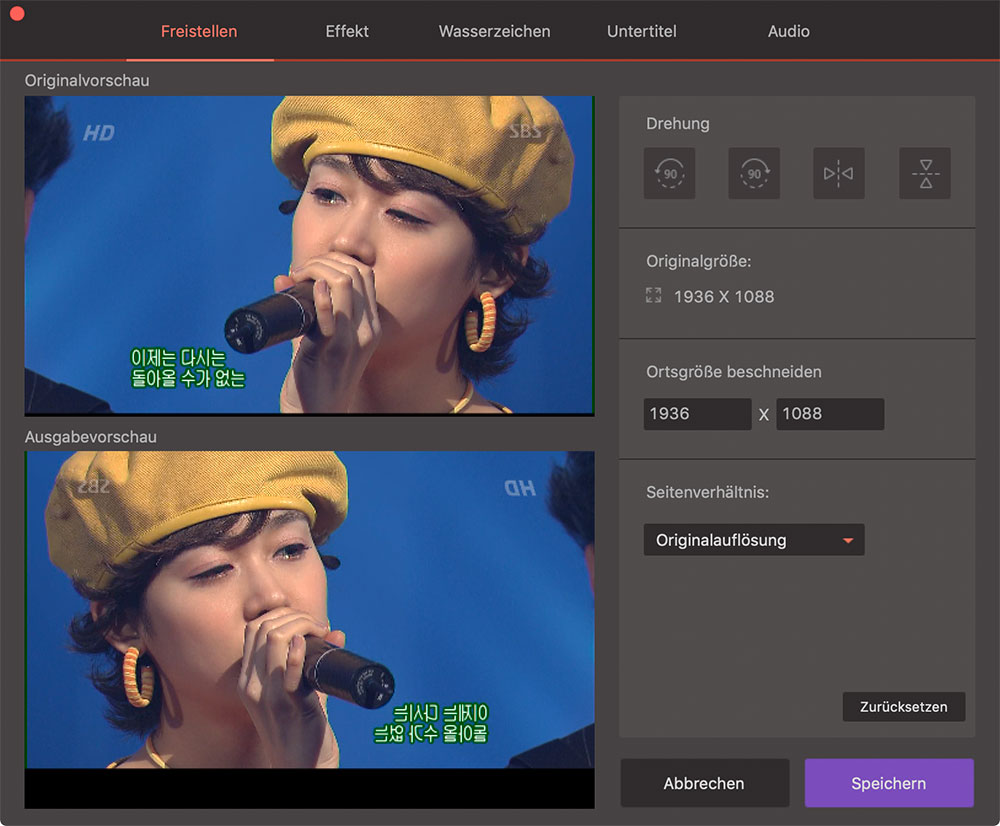Viewport: 1000px width, 826px height.
Task: Close the window with red button
Action: (17, 13)
